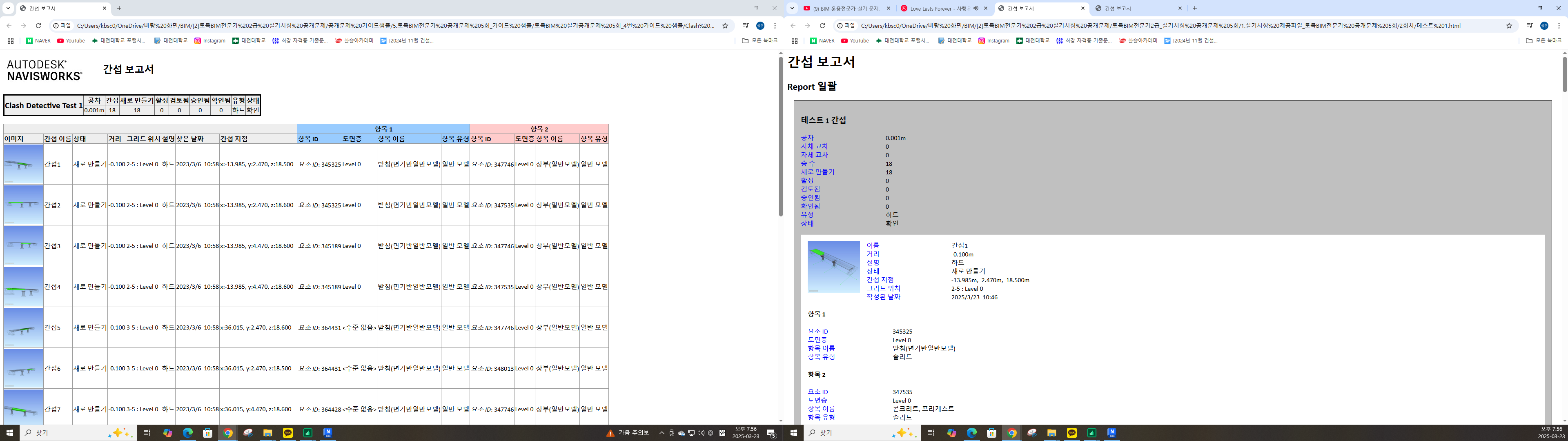1568x441 pixels.
Task: Click the left window's vertical scrollbar thumb
Action: click(x=781, y=136)
